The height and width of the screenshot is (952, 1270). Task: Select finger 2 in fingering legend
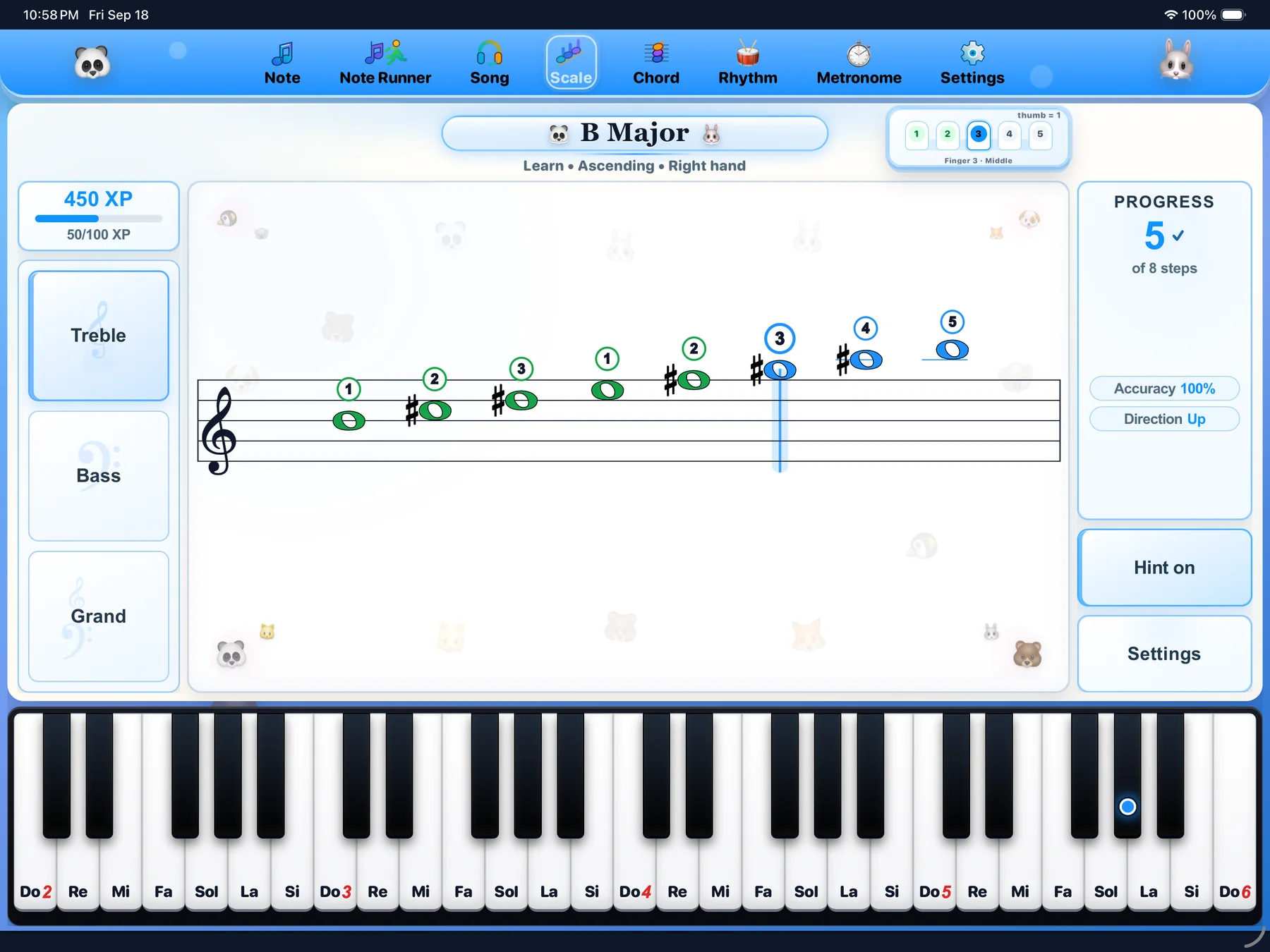point(948,135)
